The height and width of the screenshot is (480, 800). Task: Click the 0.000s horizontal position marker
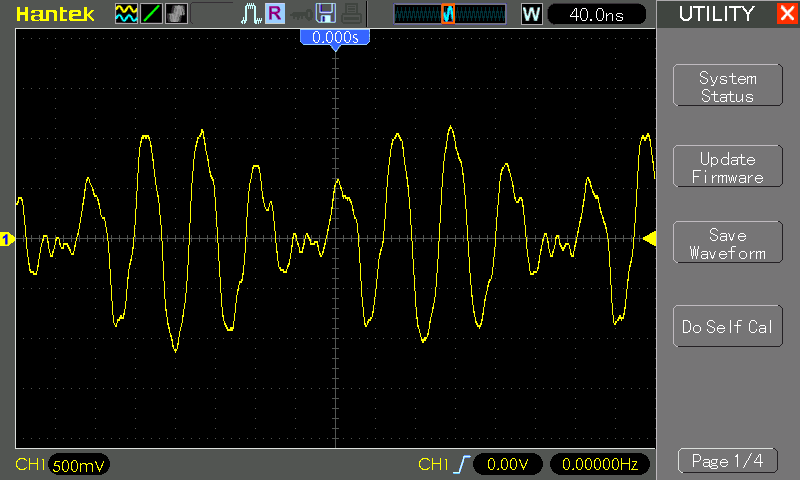coord(335,38)
